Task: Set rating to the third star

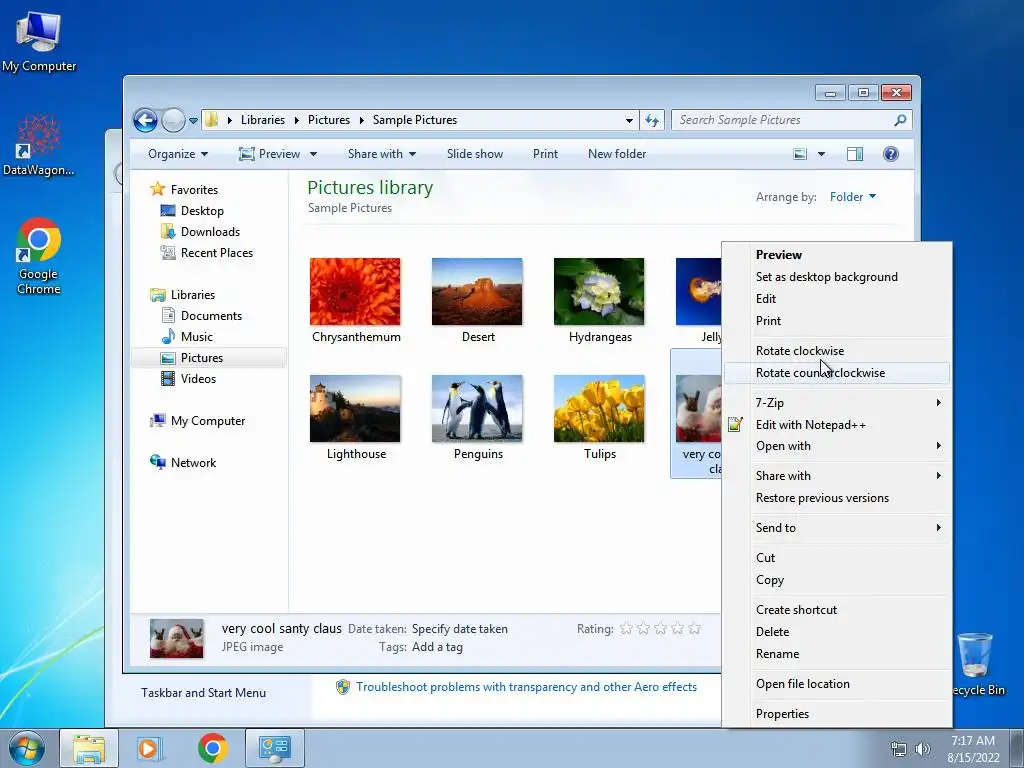Action: pos(660,628)
